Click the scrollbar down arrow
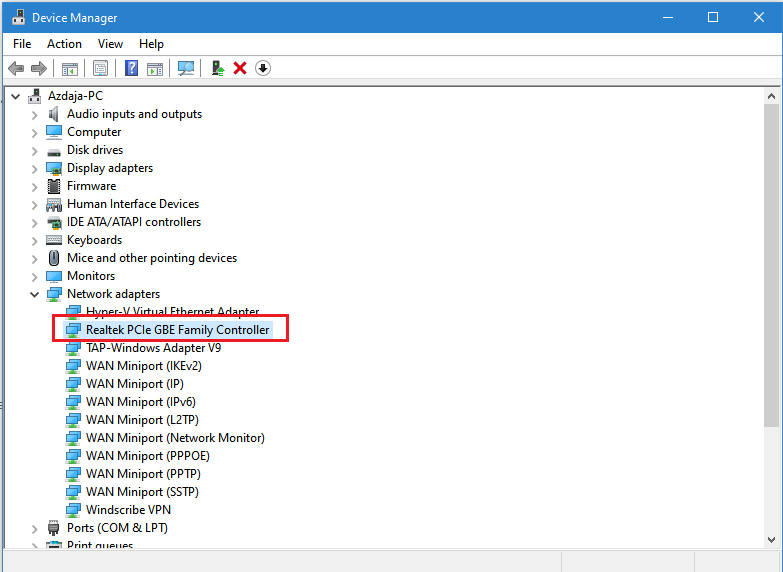Screen dimensions: 783x572 click(x=771, y=540)
